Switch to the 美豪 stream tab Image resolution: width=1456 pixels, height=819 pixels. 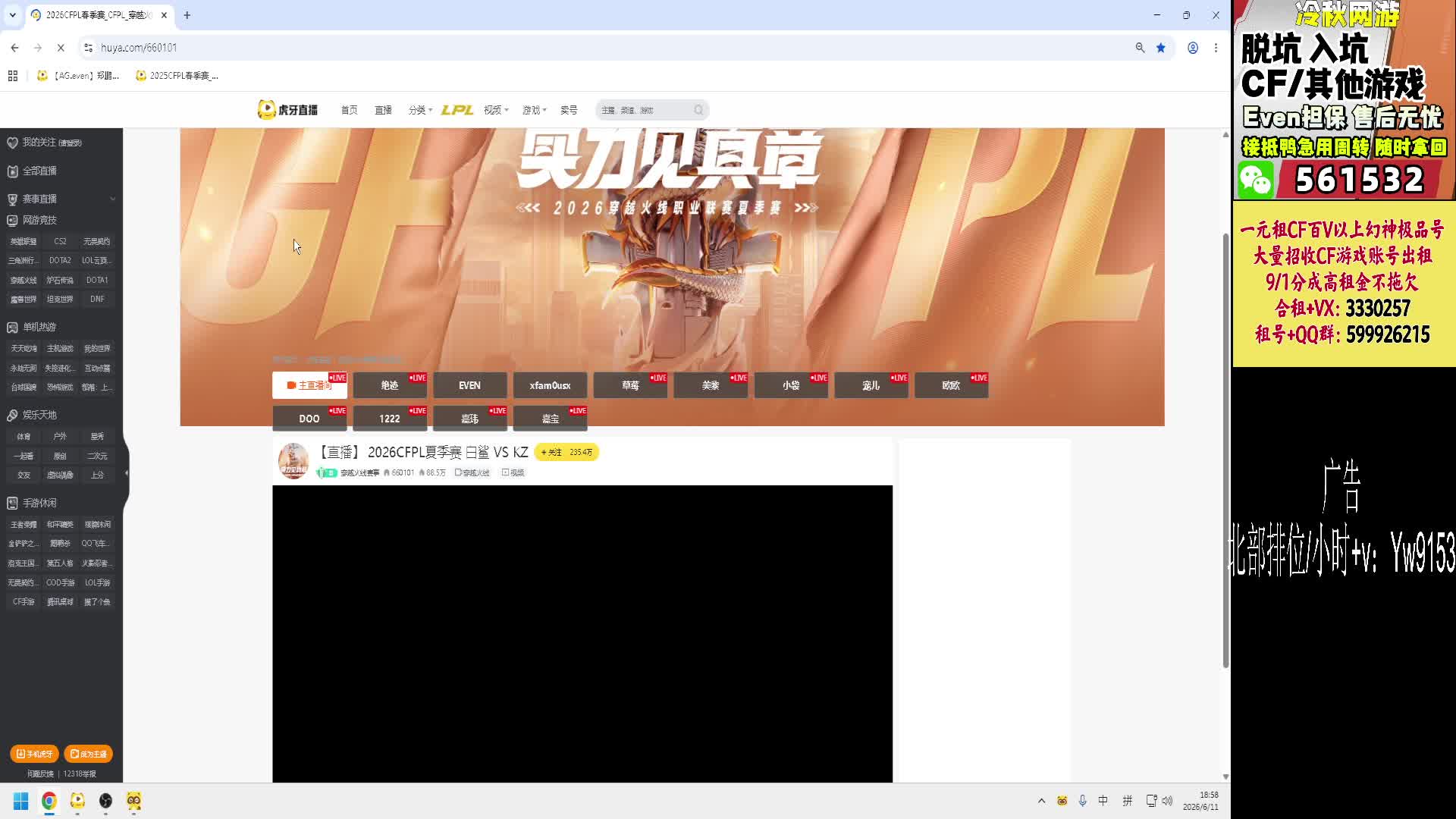pos(711,385)
